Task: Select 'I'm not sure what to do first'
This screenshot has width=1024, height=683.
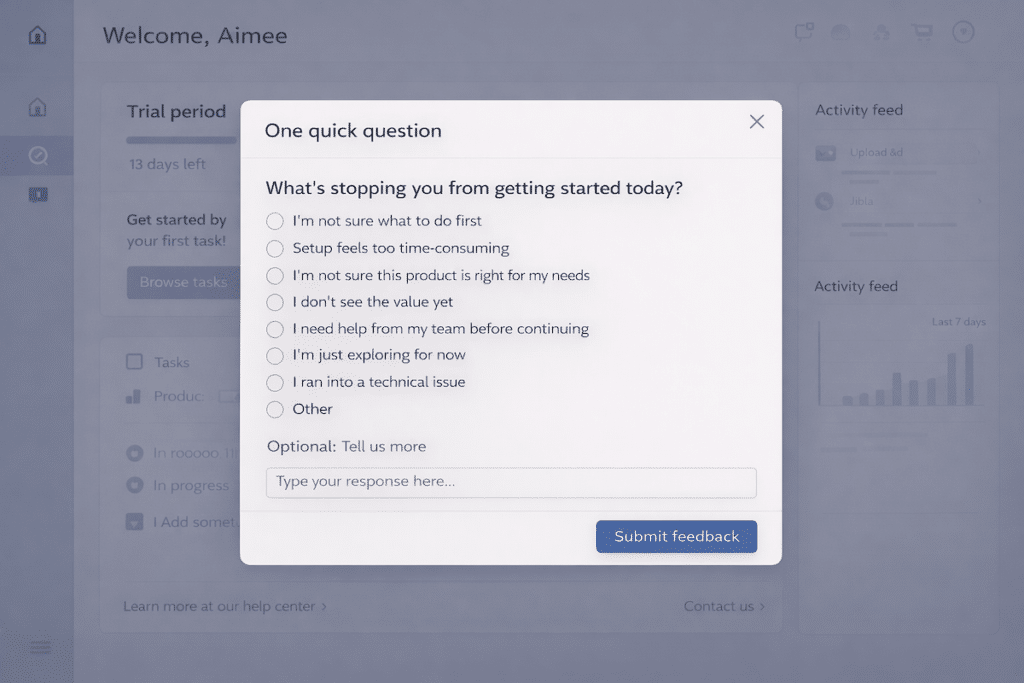Action: coord(274,221)
